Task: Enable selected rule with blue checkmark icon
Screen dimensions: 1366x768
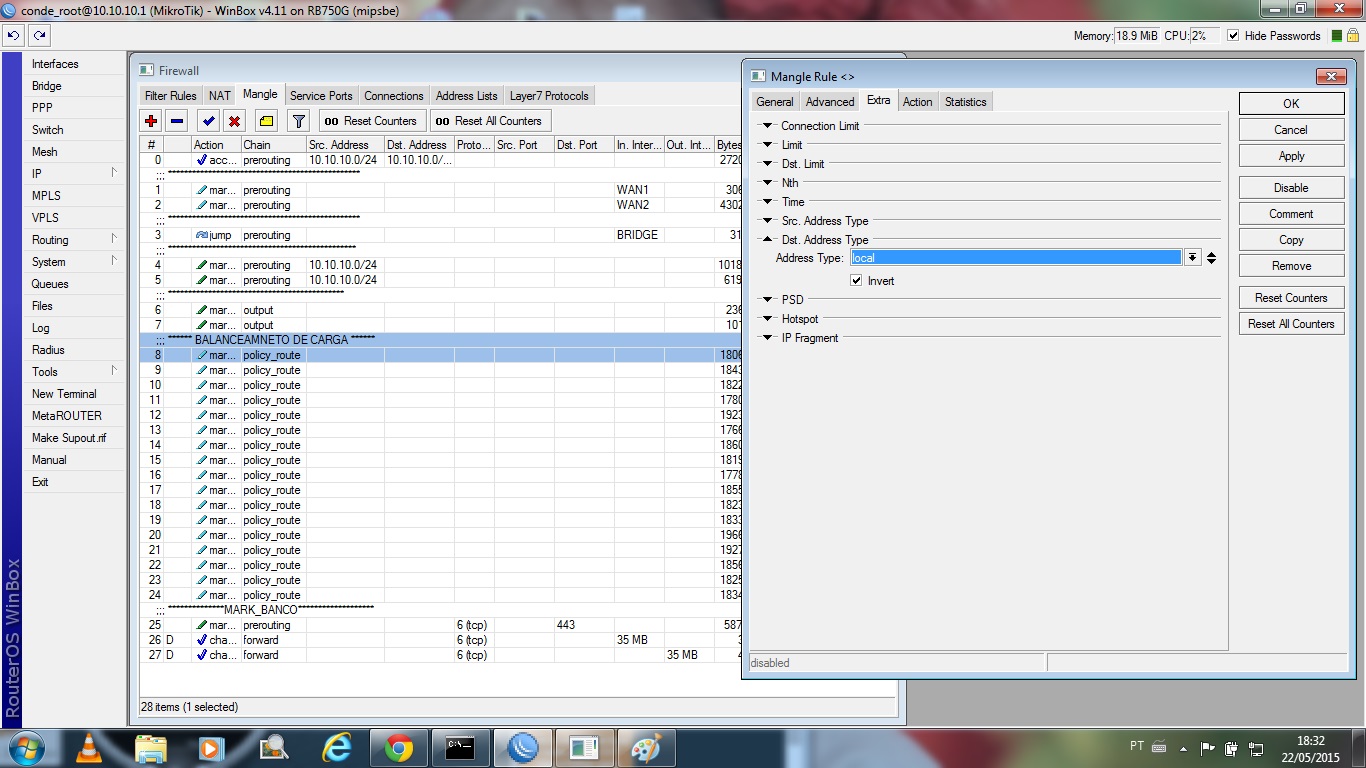Action: click(208, 121)
